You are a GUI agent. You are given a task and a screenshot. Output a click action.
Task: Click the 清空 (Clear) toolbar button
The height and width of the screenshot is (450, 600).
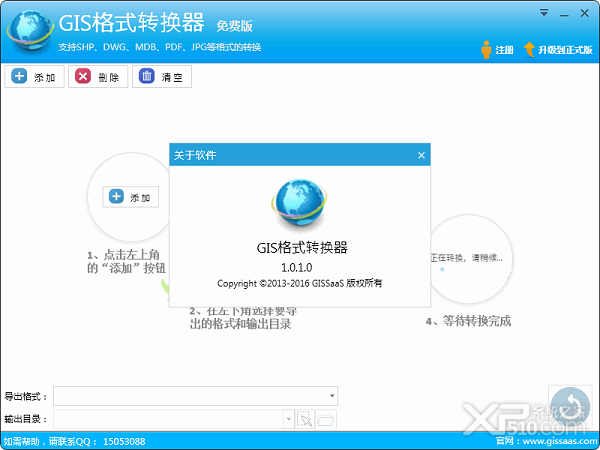[162, 77]
